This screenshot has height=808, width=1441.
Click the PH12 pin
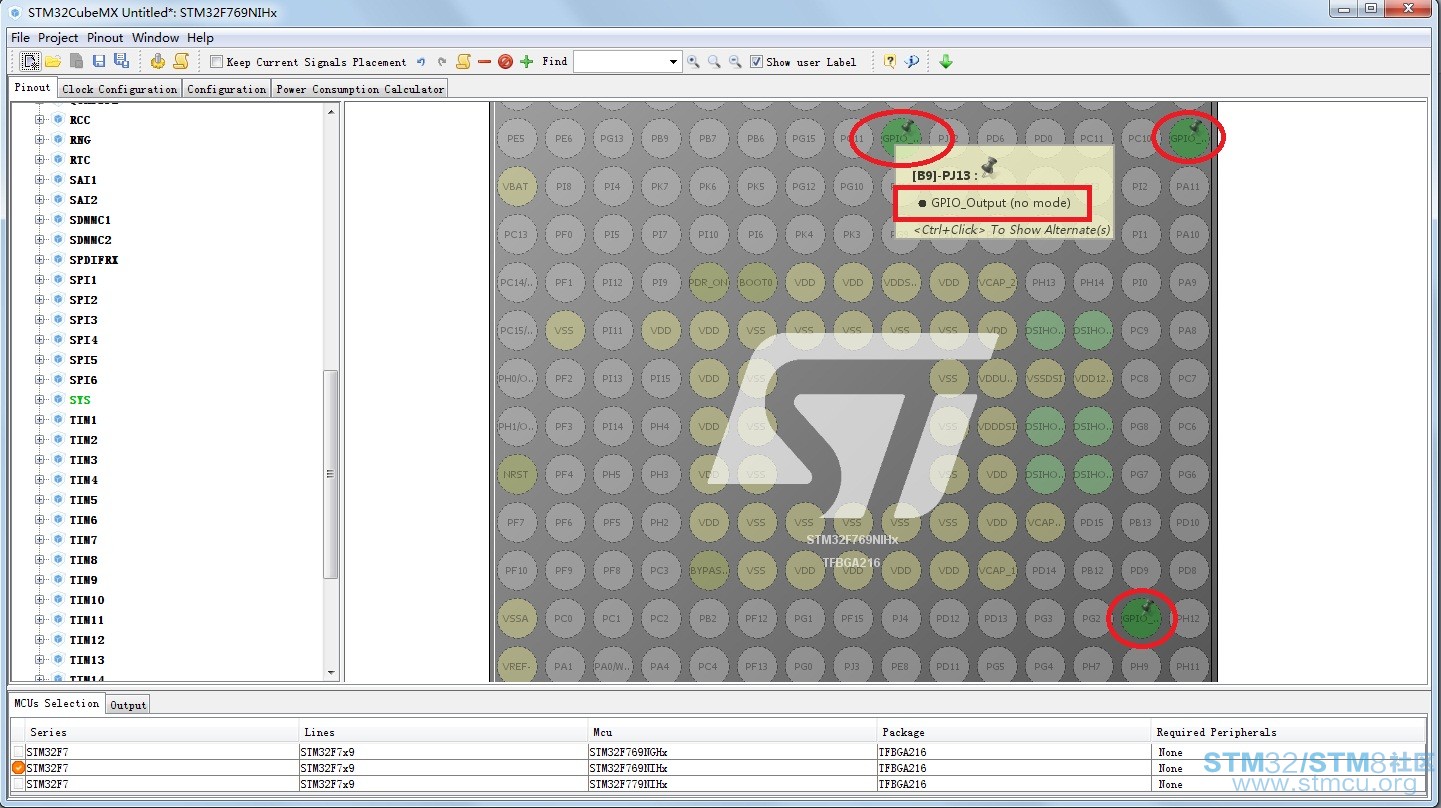[x=1187, y=618]
